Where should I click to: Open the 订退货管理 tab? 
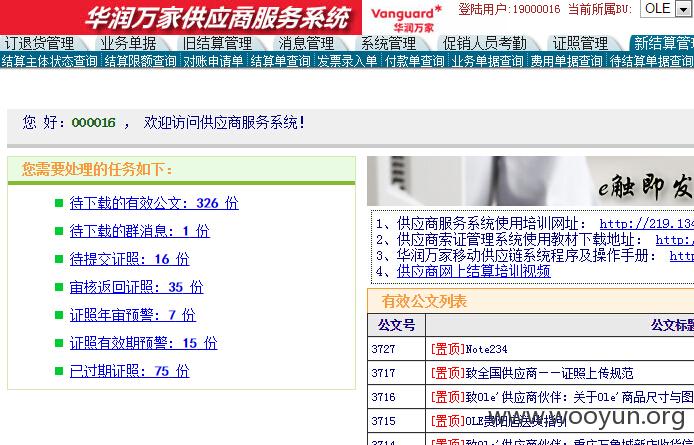click(x=39, y=43)
